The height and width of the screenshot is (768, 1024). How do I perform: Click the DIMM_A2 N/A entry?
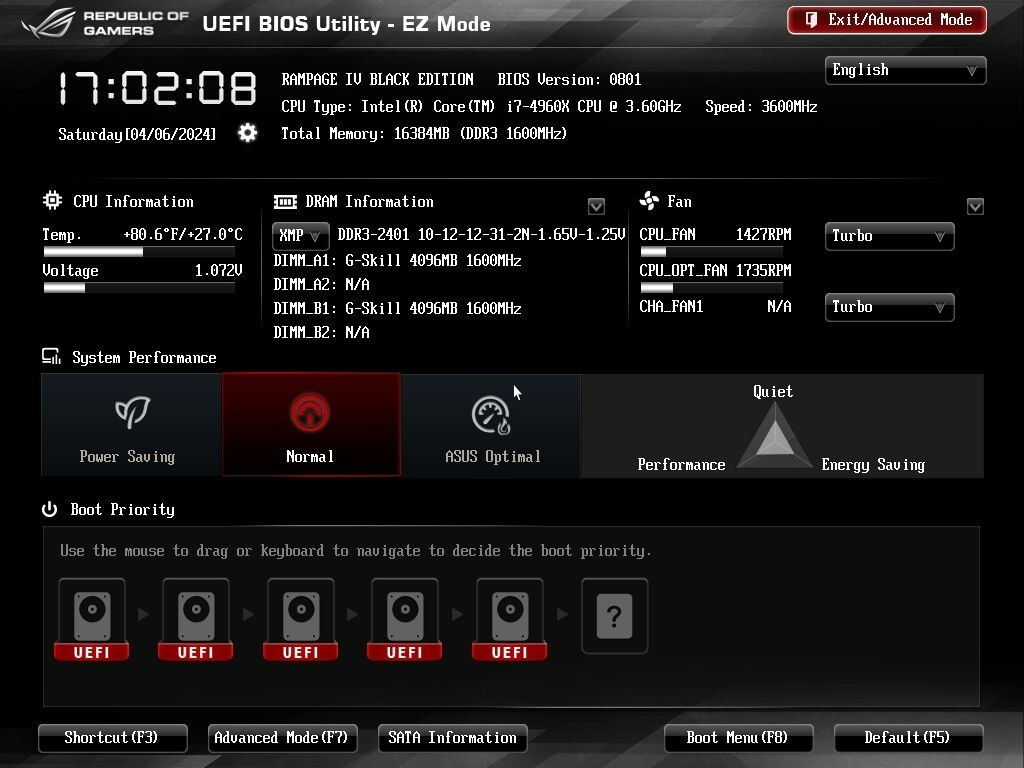(x=321, y=284)
